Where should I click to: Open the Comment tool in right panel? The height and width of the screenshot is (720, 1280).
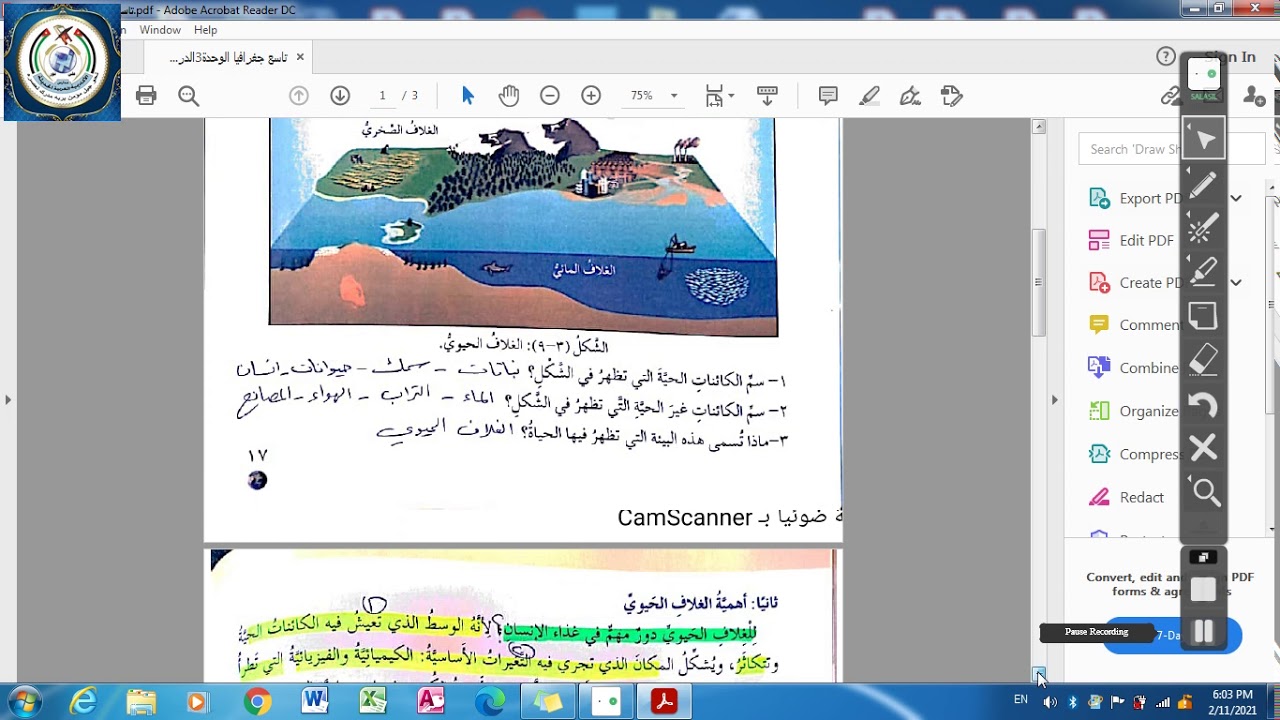coord(1135,325)
